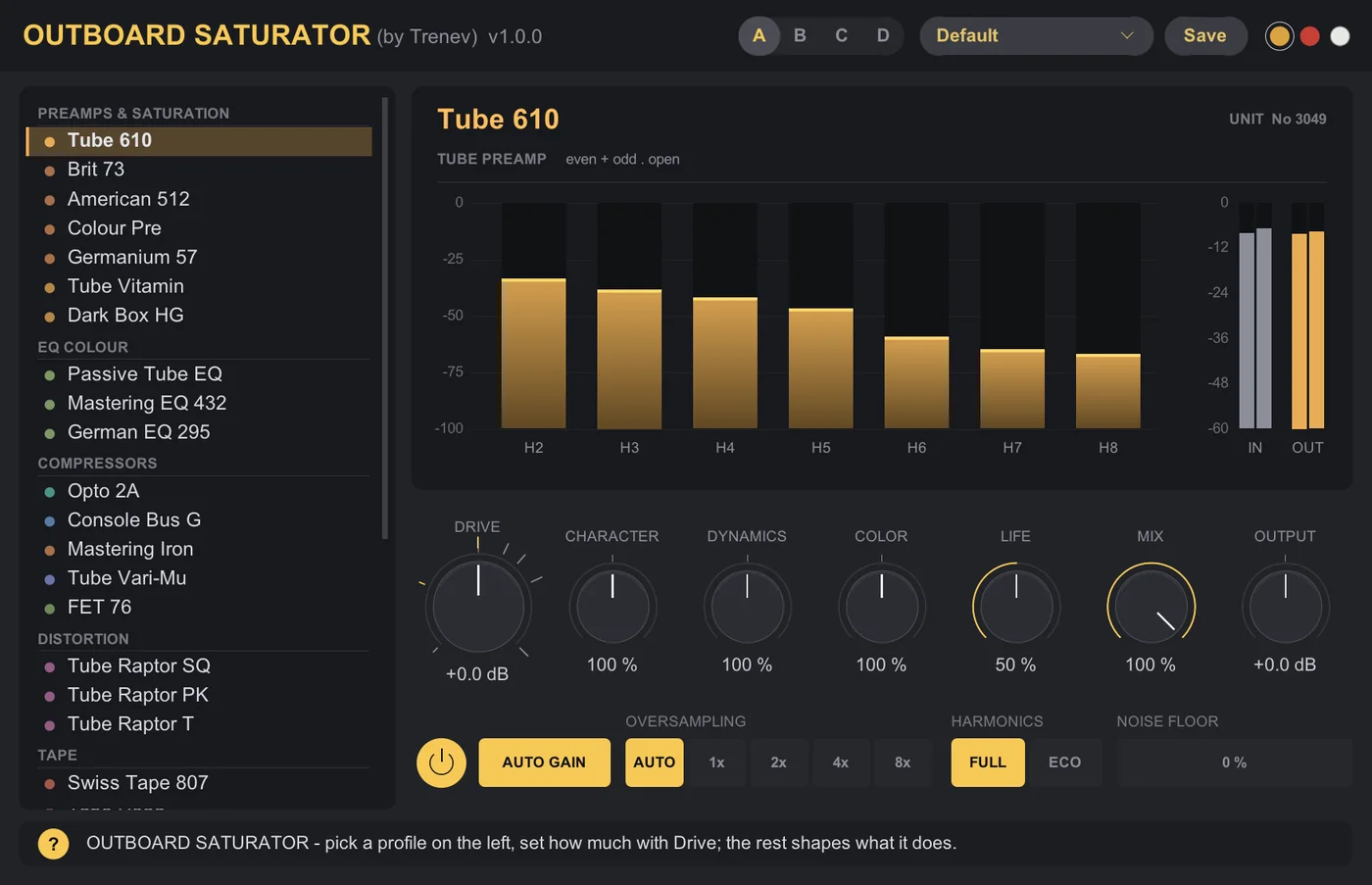
Task: Save the current preset
Action: point(1205,36)
